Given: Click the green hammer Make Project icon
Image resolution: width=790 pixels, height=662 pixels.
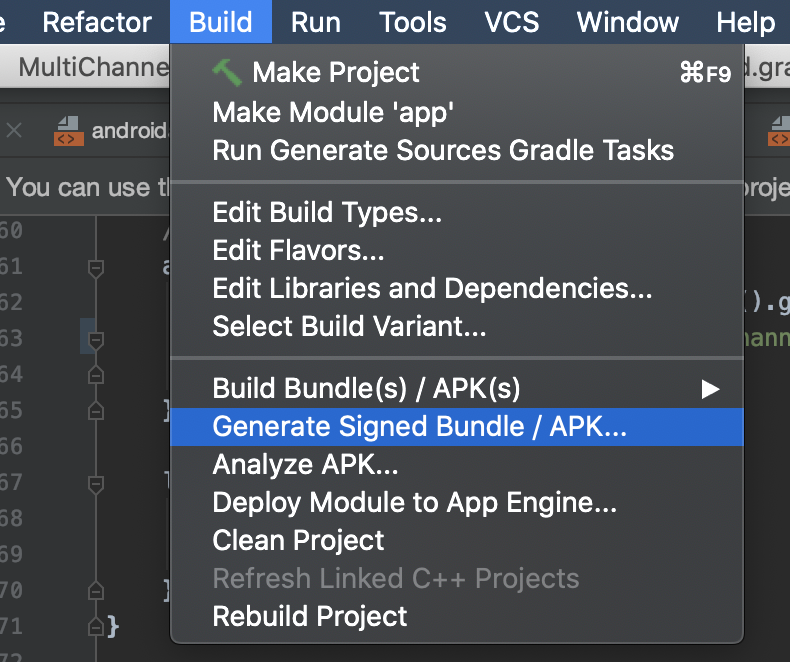Looking at the screenshot, I should pos(227,73).
